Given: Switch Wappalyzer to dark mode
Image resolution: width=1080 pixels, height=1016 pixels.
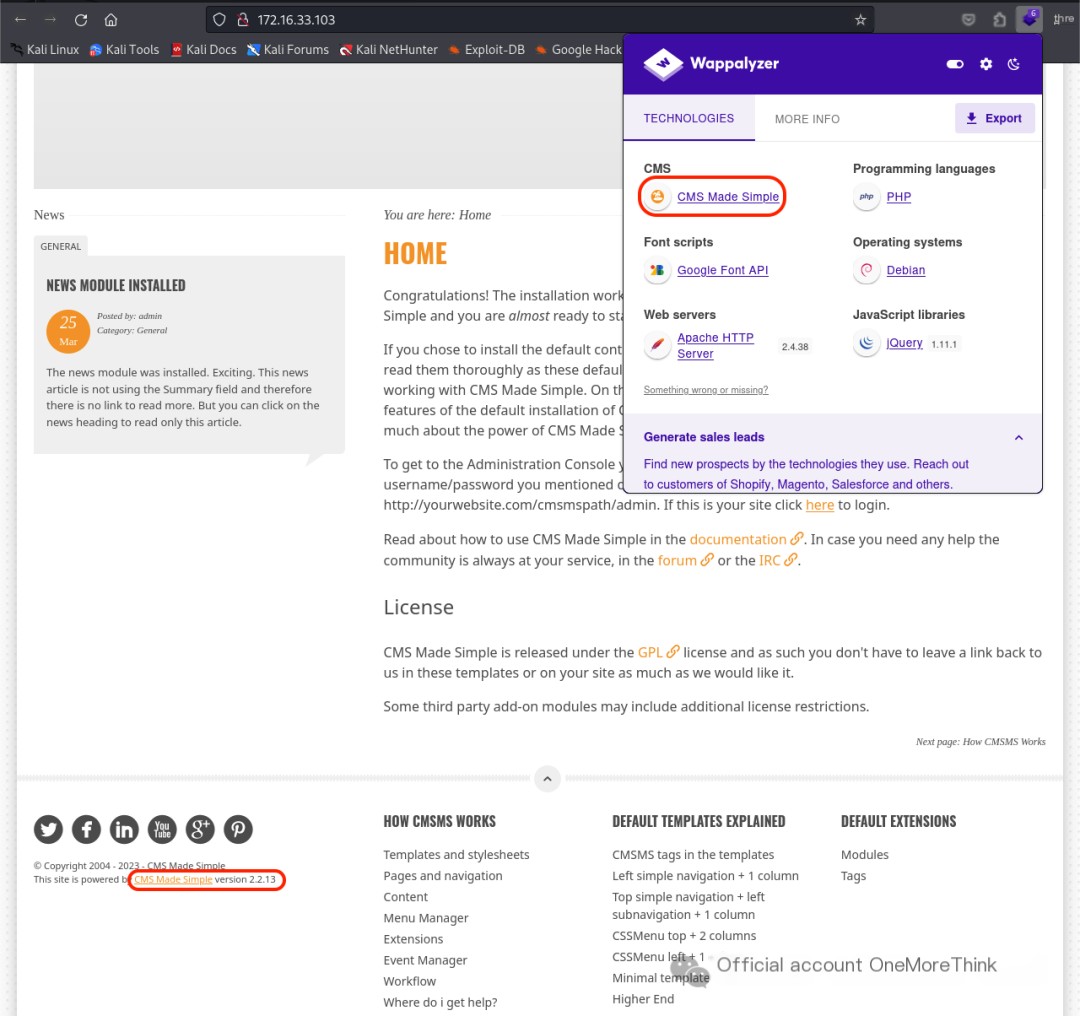Looking at the screenshot, I should click(x=1013, y=64).
